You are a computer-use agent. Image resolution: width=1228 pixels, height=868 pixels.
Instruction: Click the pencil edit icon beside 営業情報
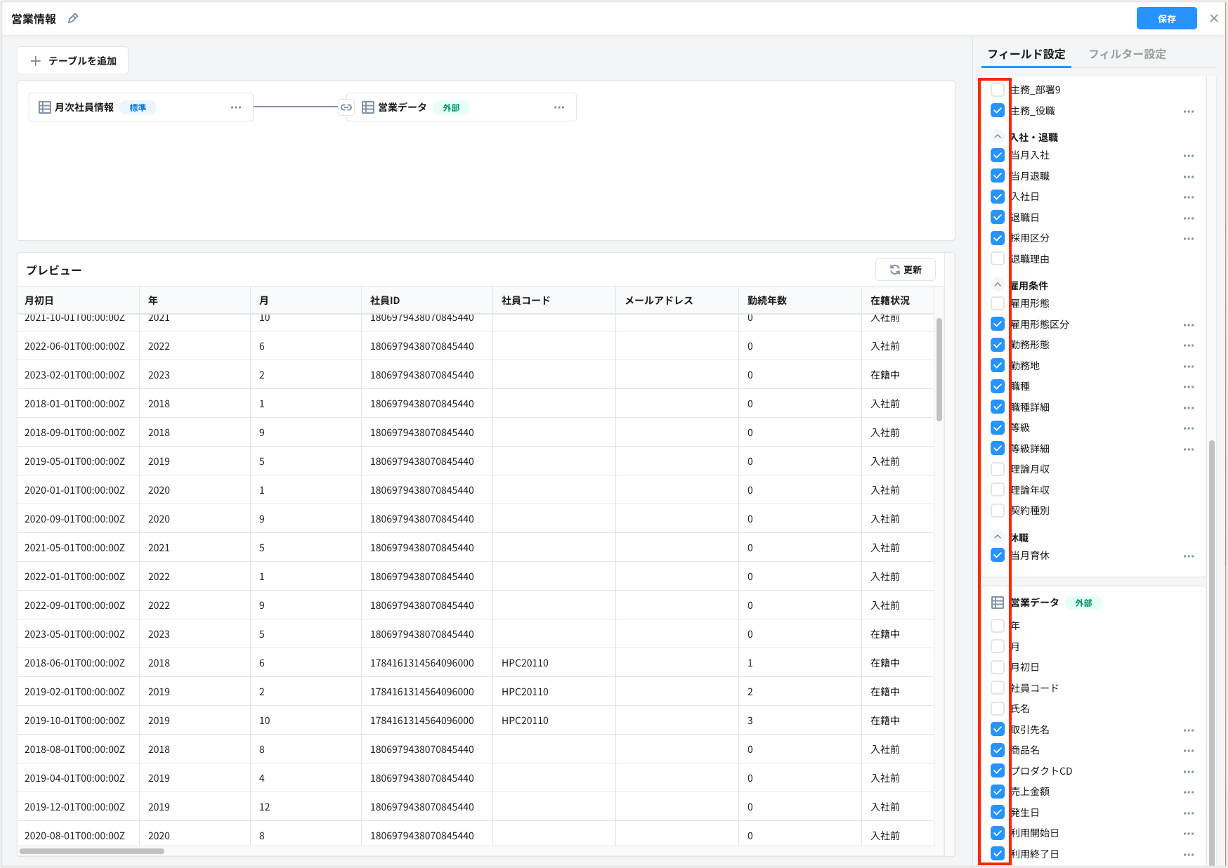coord(72,19)
